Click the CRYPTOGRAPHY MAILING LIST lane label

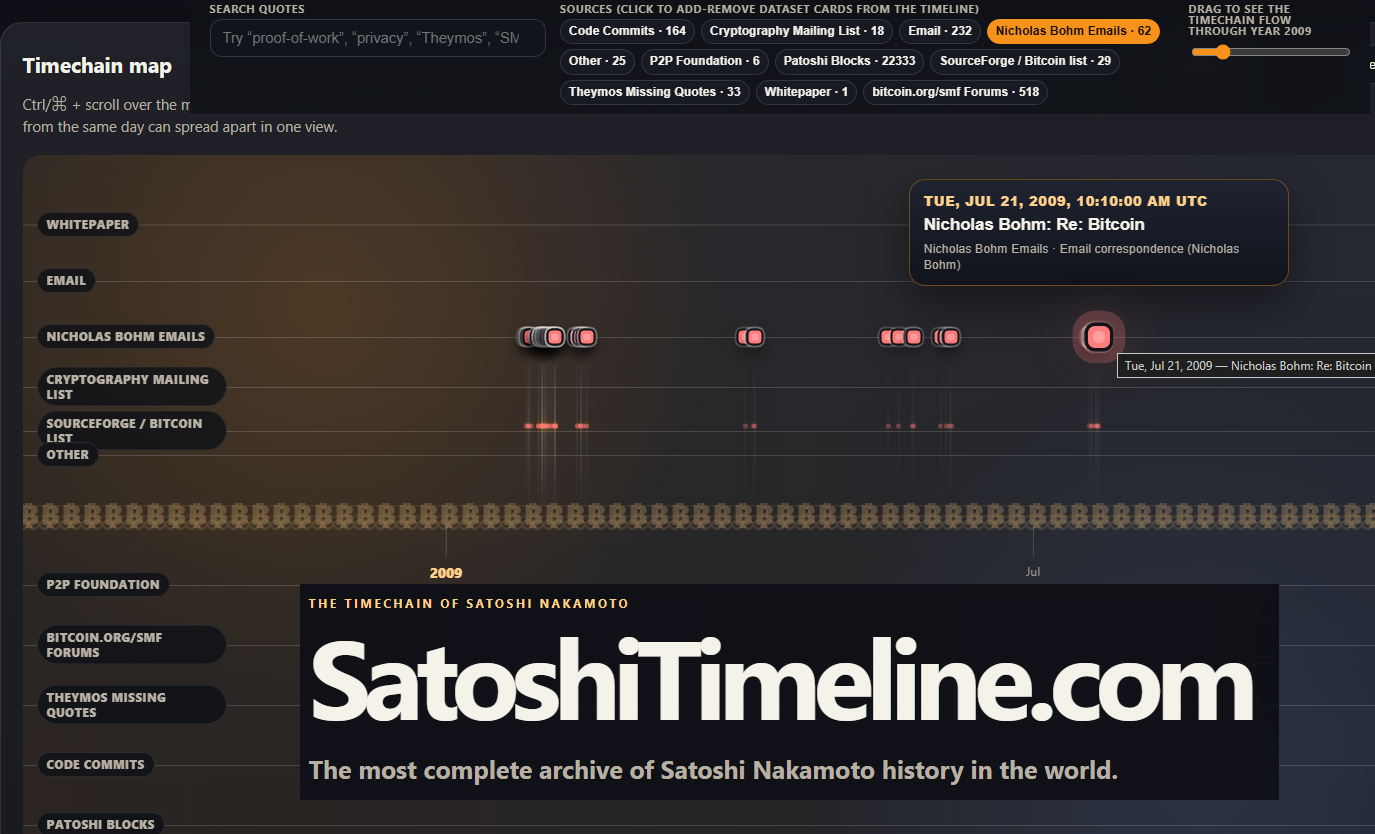coord(132,387)
